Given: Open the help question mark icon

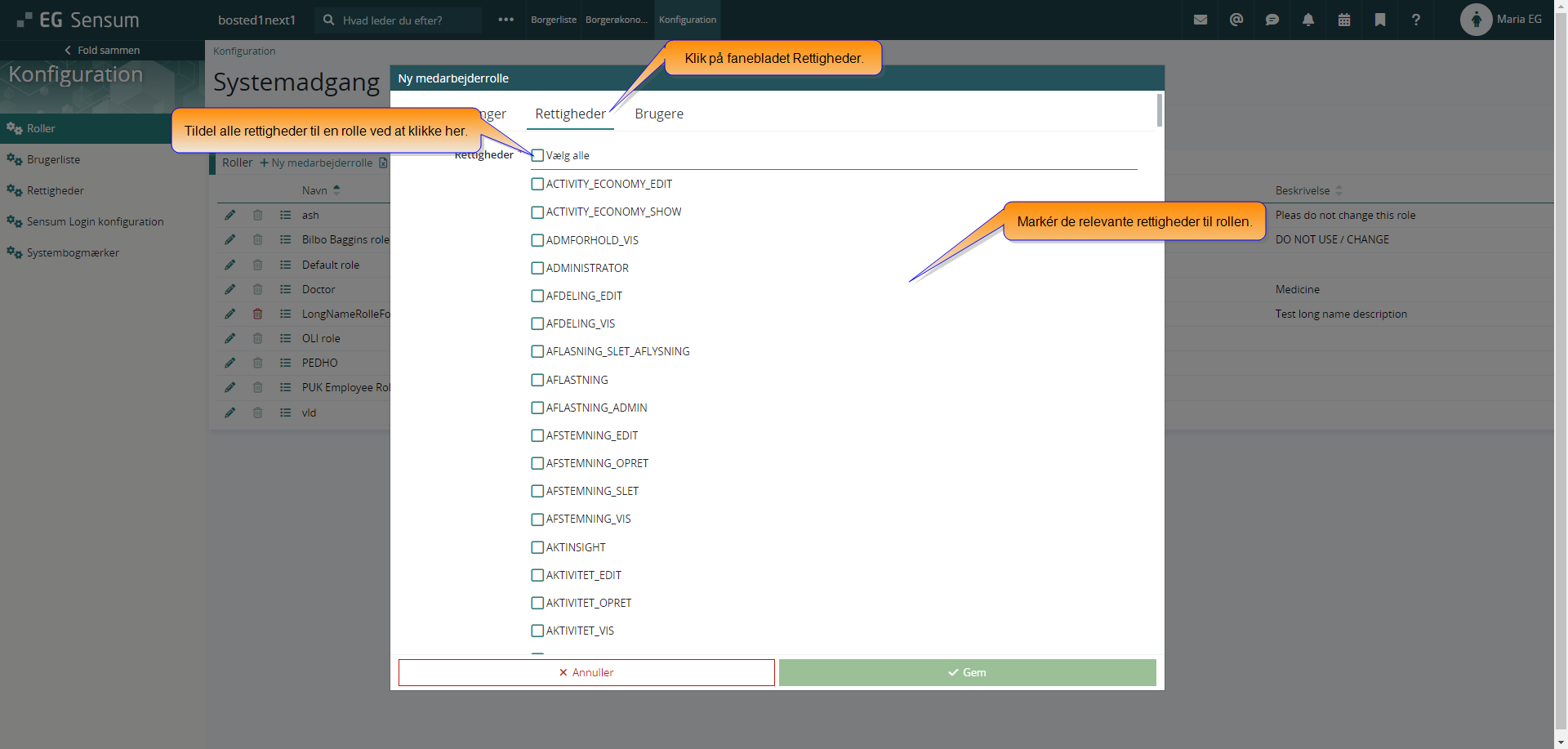Looking at the screenshot, I should click(1415, 20).
